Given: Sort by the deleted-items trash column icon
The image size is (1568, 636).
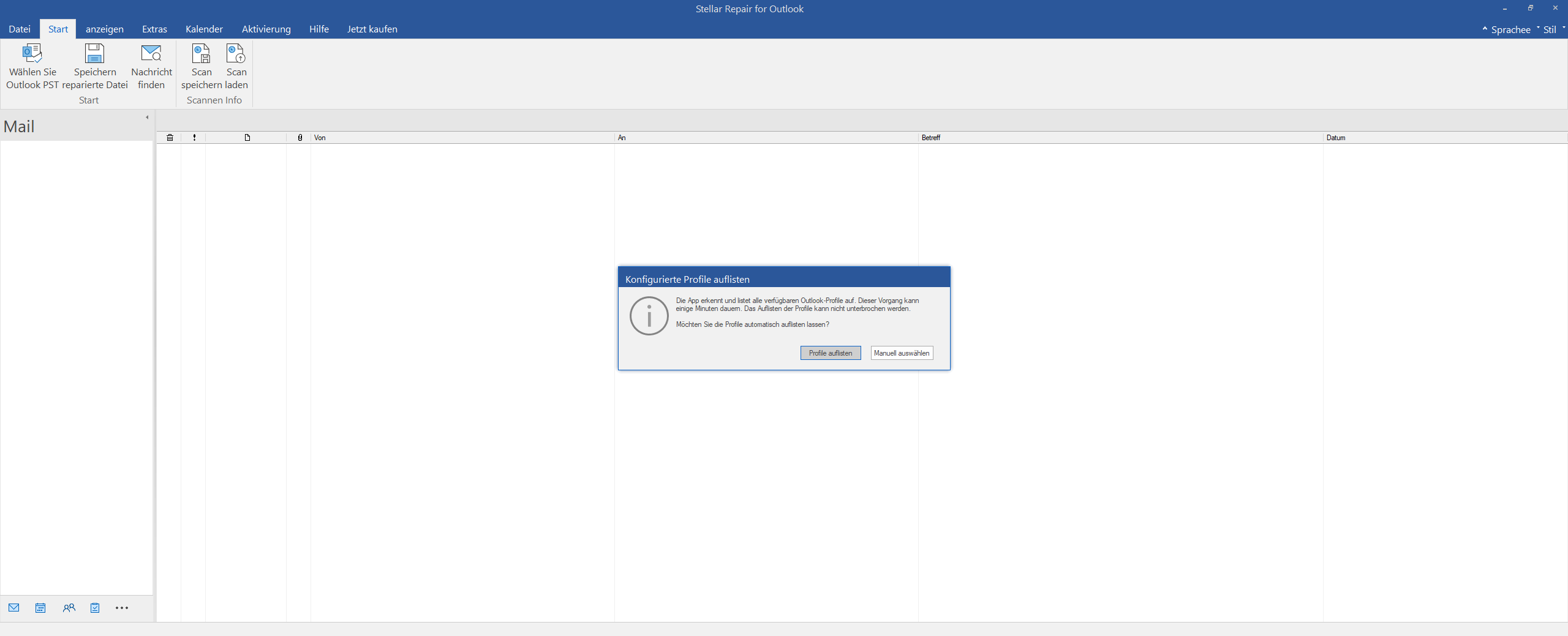Looking at the screenshot, I should click(x=170, y=138).
